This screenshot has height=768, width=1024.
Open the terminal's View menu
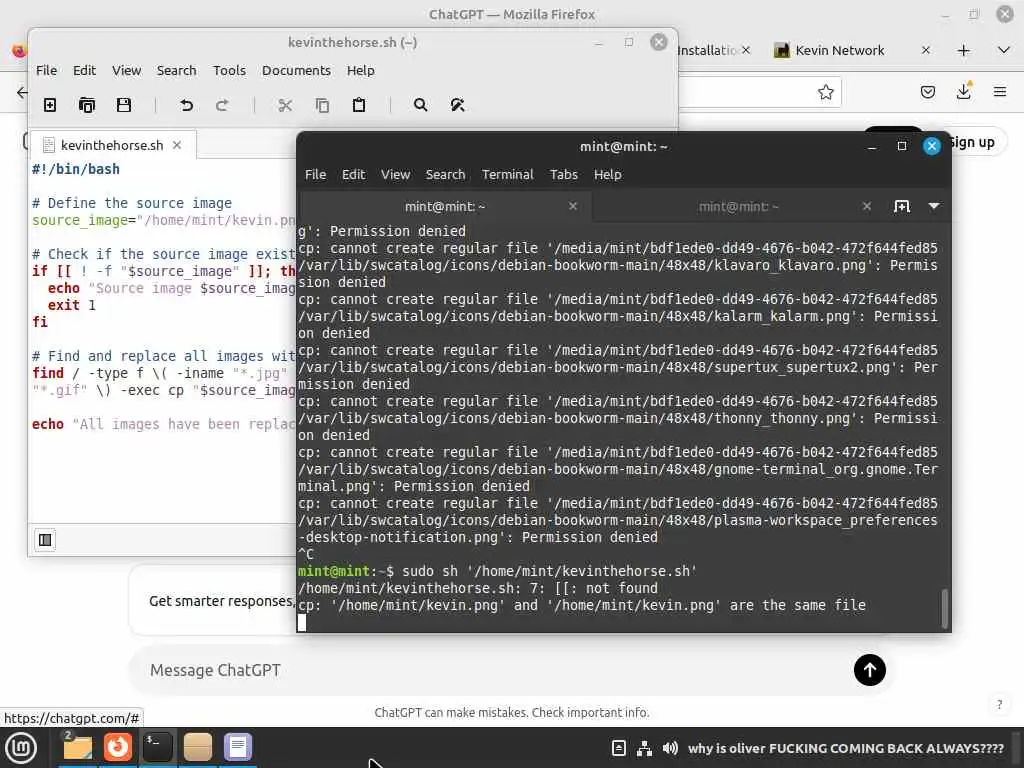pos(395,174)
